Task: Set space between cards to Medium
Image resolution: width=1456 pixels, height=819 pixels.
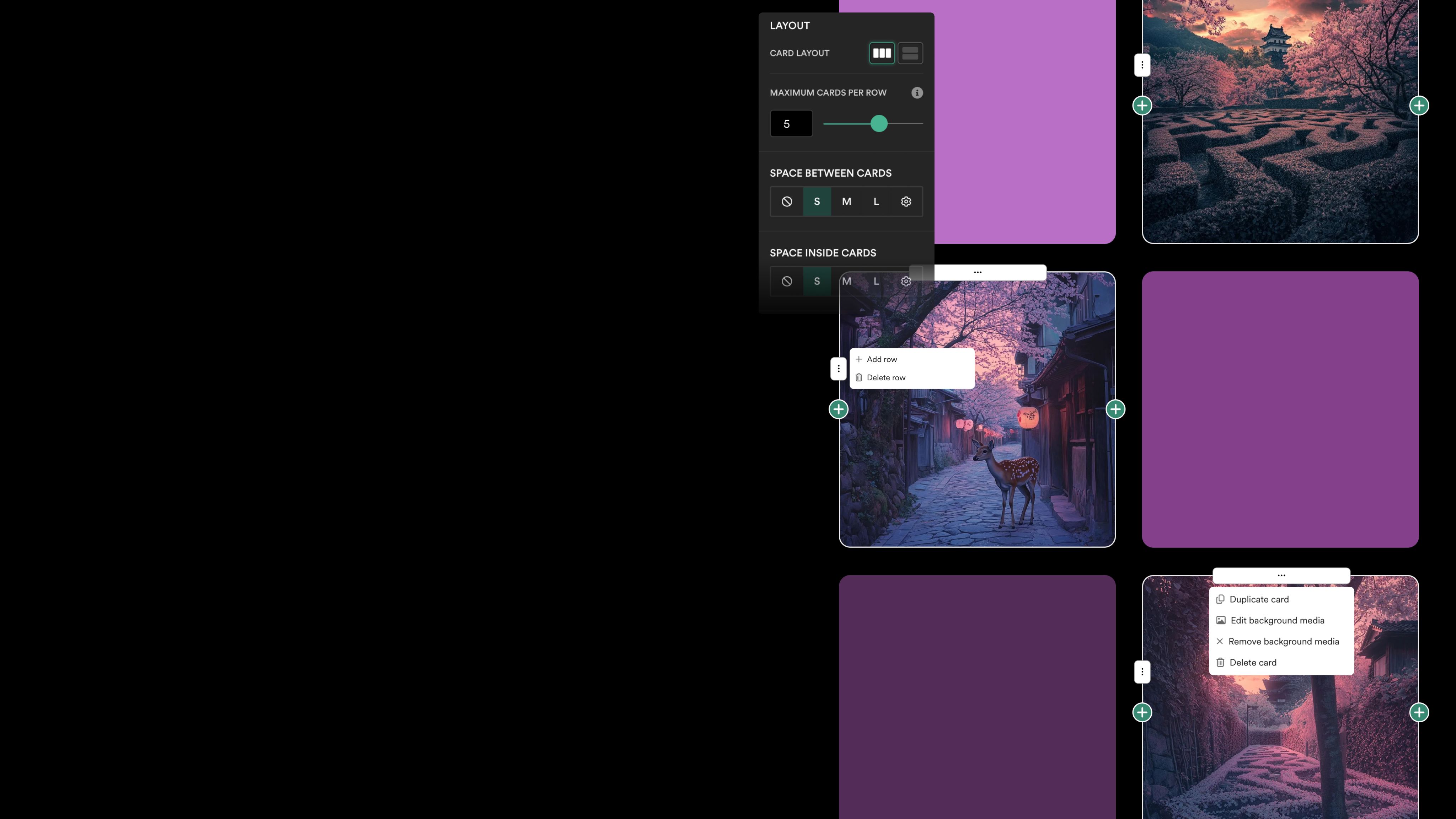Action: coord(846,202)
